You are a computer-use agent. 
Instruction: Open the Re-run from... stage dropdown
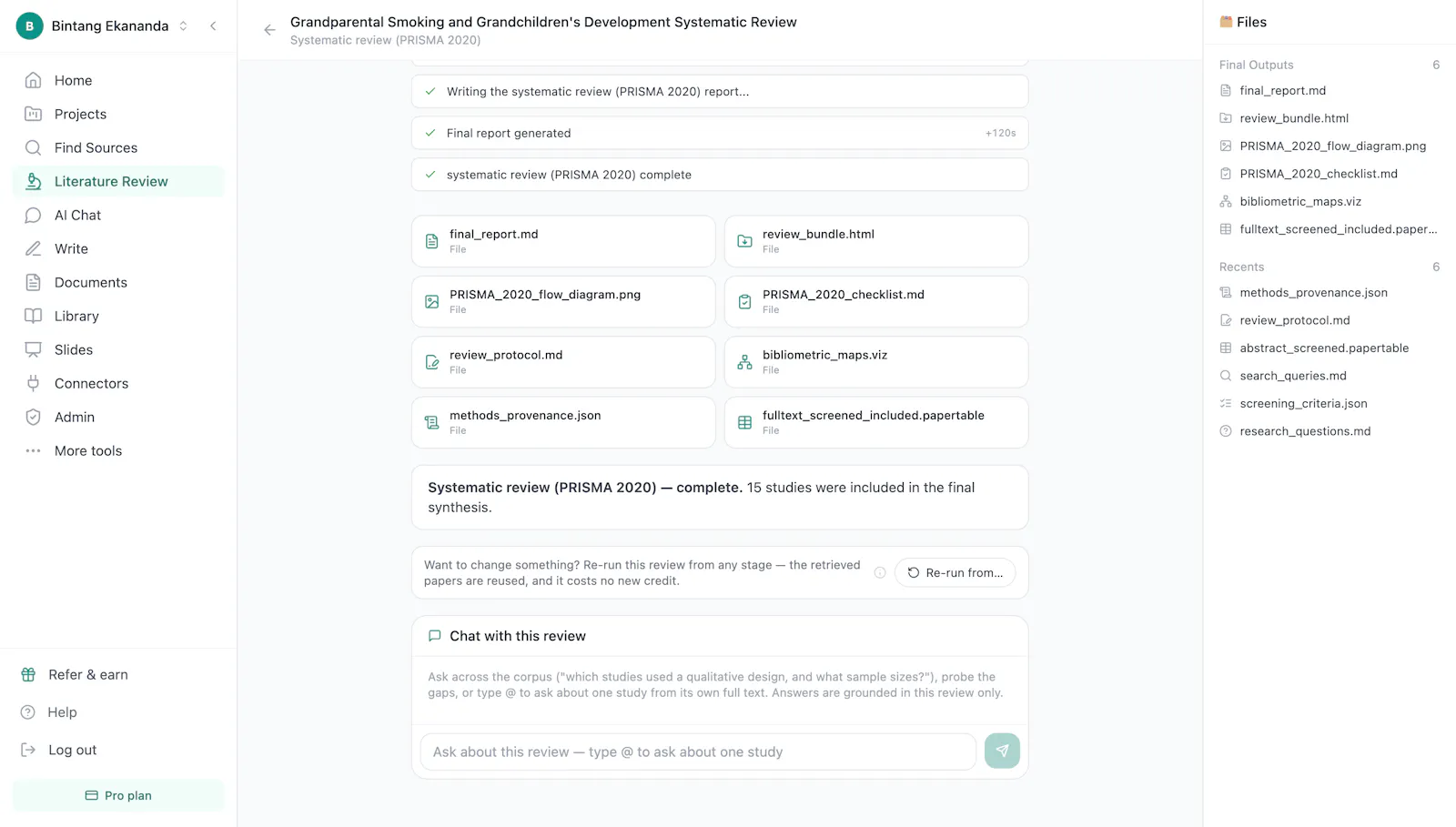click(x=955, y=572)
